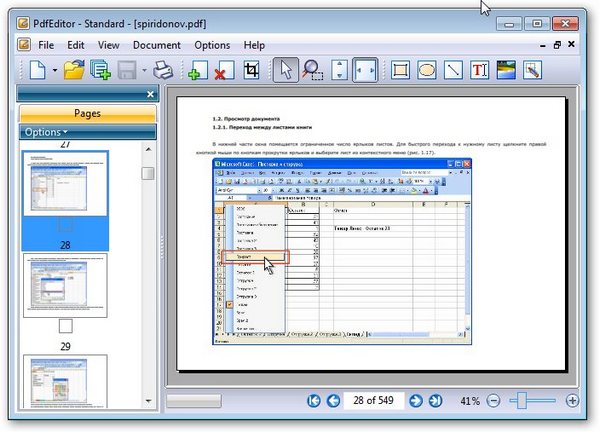Select the ellipse shape tool
This screenshot has width=600, height=433.
click(427, 71)
